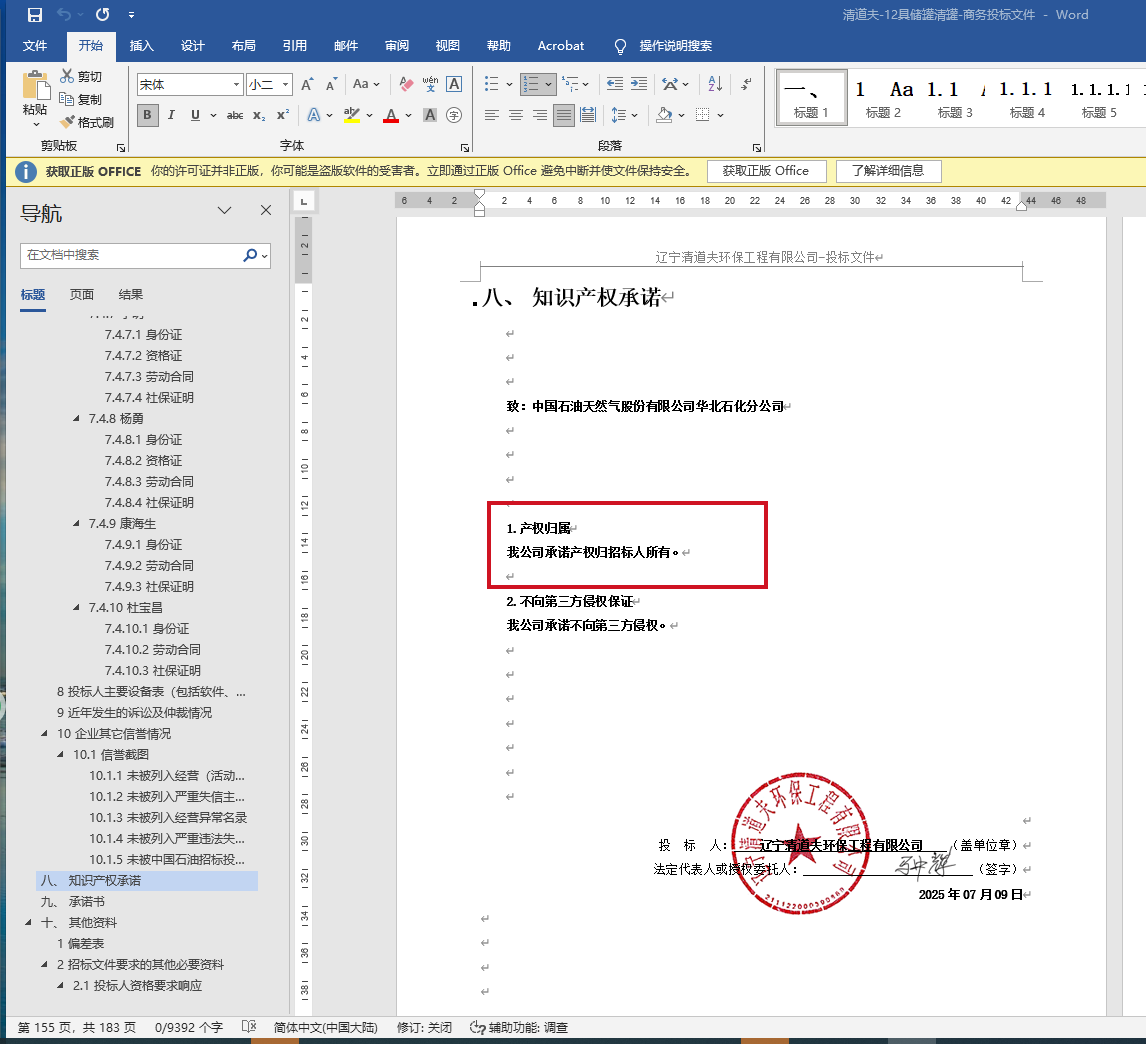The width and height of the screenshot is (1146, 1044).
Task: Switch to the 审阅 ribbon tab
Action: click(x=397, y=45)
